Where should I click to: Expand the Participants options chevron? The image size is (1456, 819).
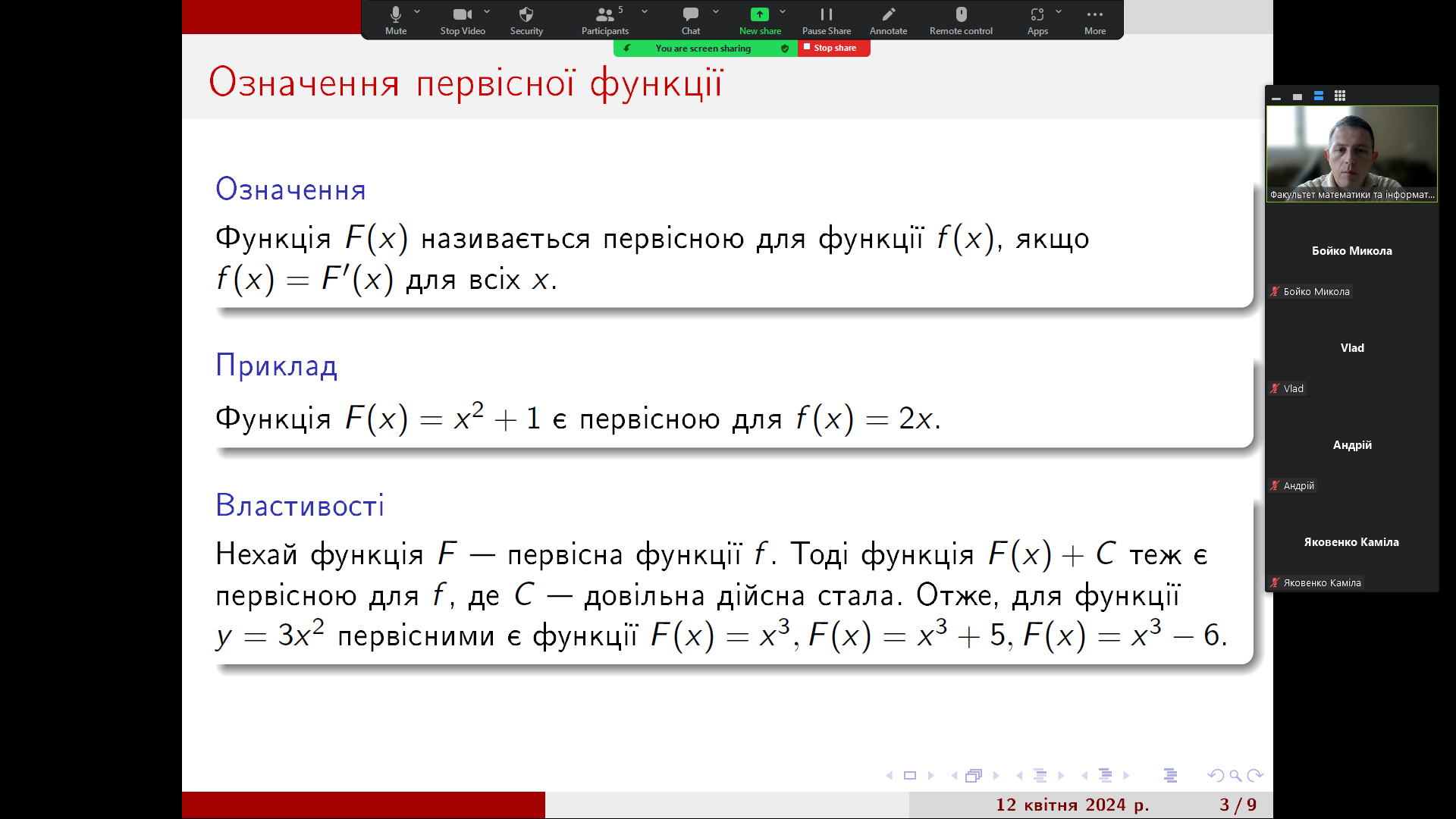(x=645, y=11)
